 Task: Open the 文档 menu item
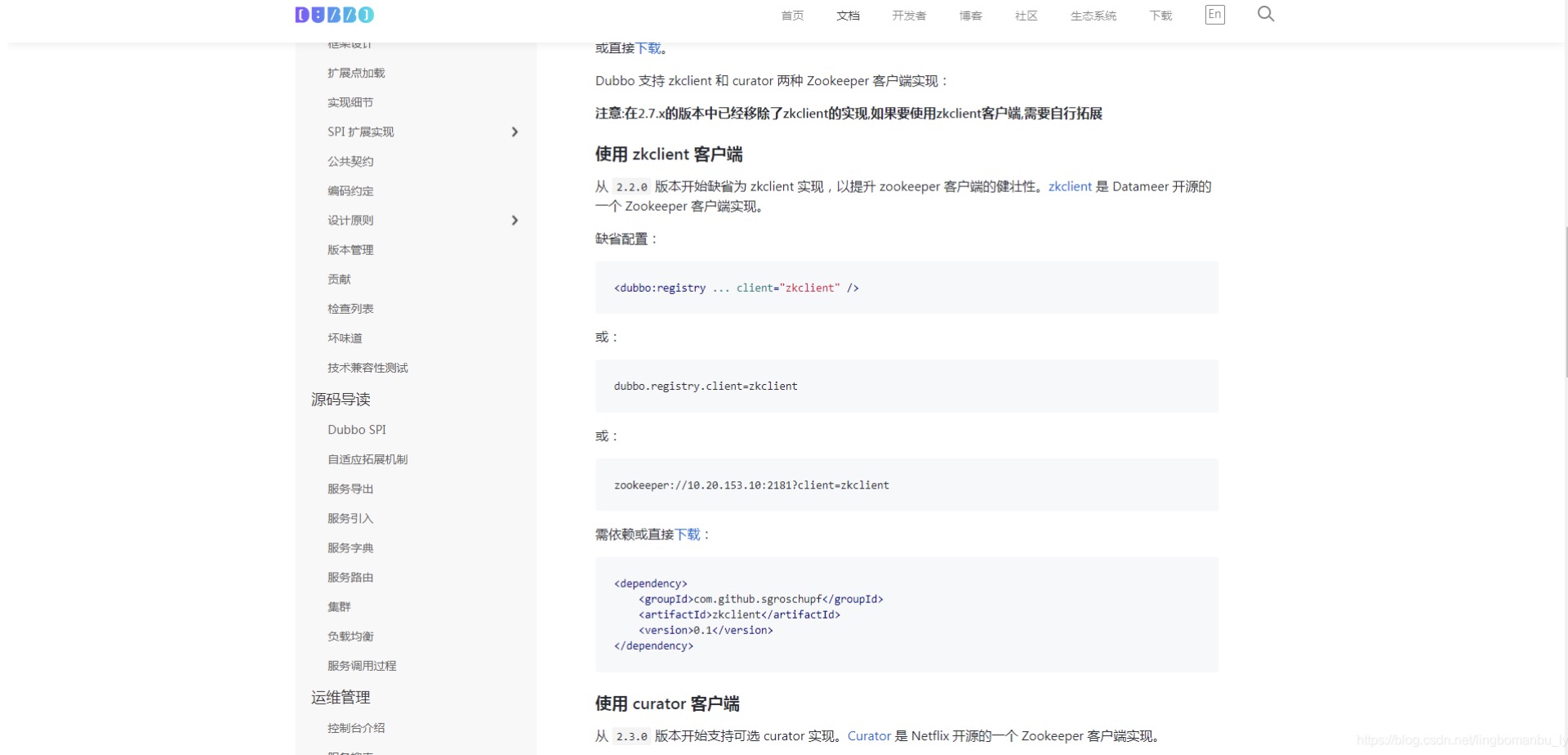[x=848, y=16]
